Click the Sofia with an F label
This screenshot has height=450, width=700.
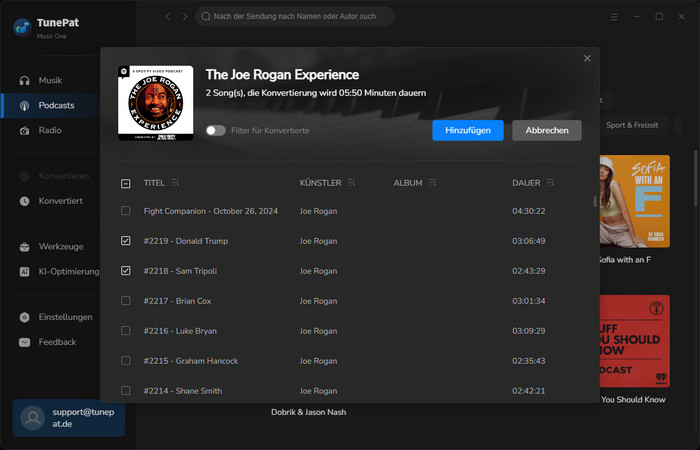tap(625, 259)
